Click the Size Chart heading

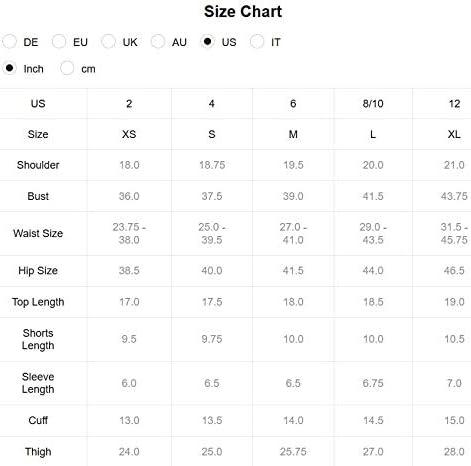pyautogui.click(x=243, y=12)
